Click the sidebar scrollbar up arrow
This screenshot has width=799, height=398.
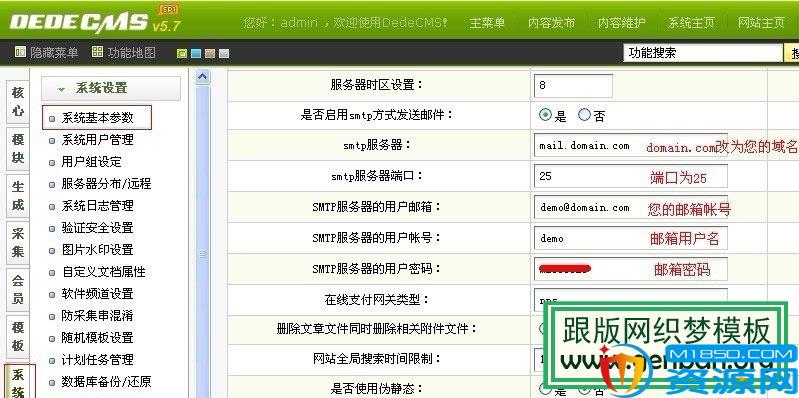click(x=203, y=77)
